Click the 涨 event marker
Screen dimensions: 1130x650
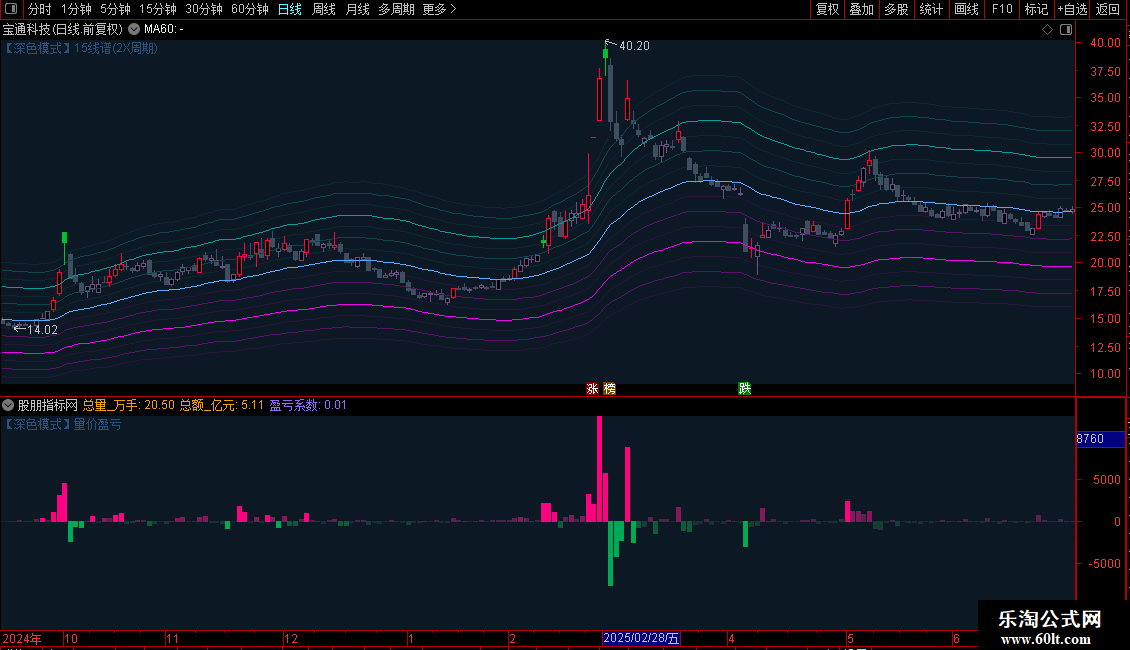pyautogui.click(x=592, y=388)
